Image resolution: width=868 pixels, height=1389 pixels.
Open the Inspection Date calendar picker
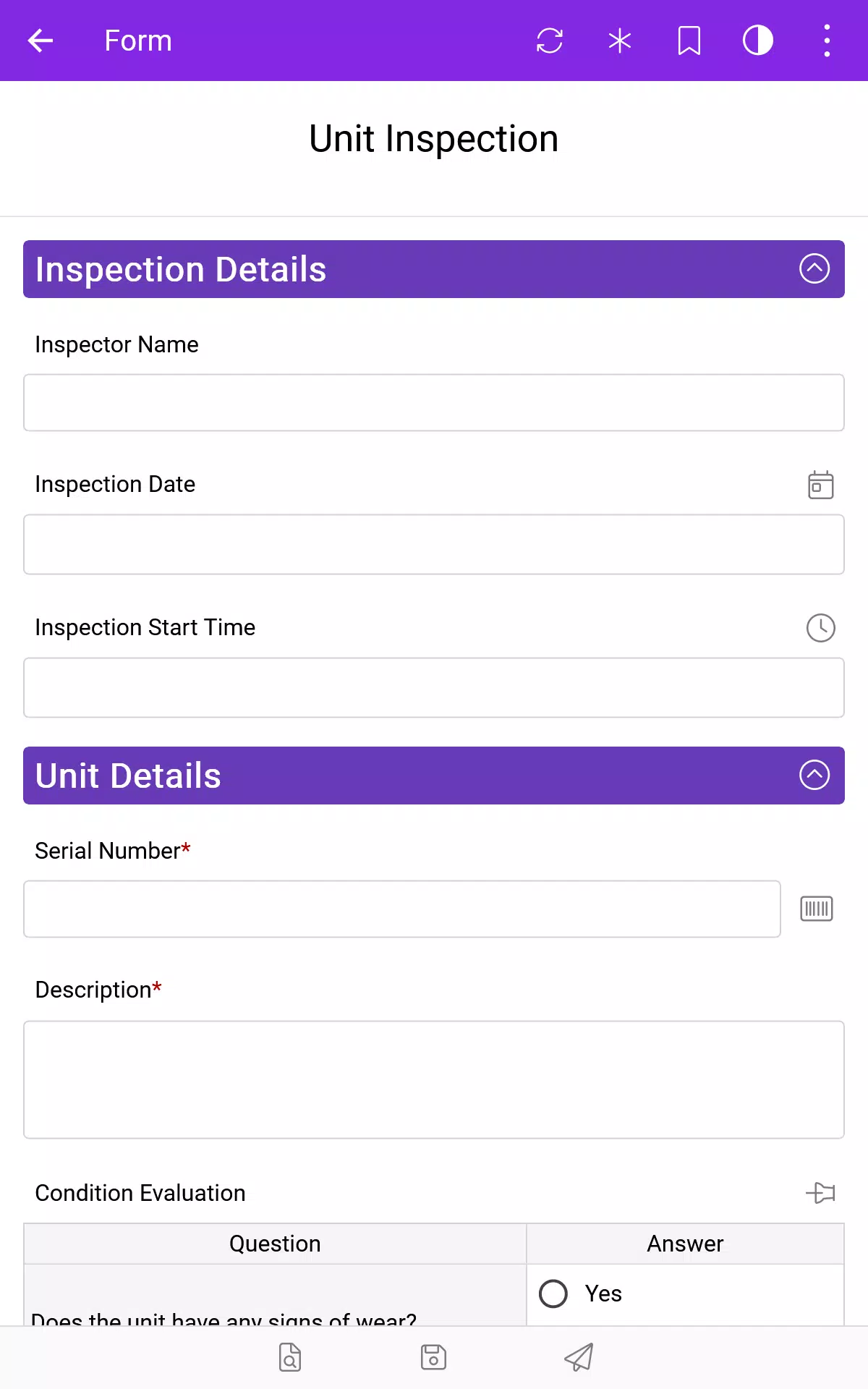pyautogui.click(x=821, y=485)
